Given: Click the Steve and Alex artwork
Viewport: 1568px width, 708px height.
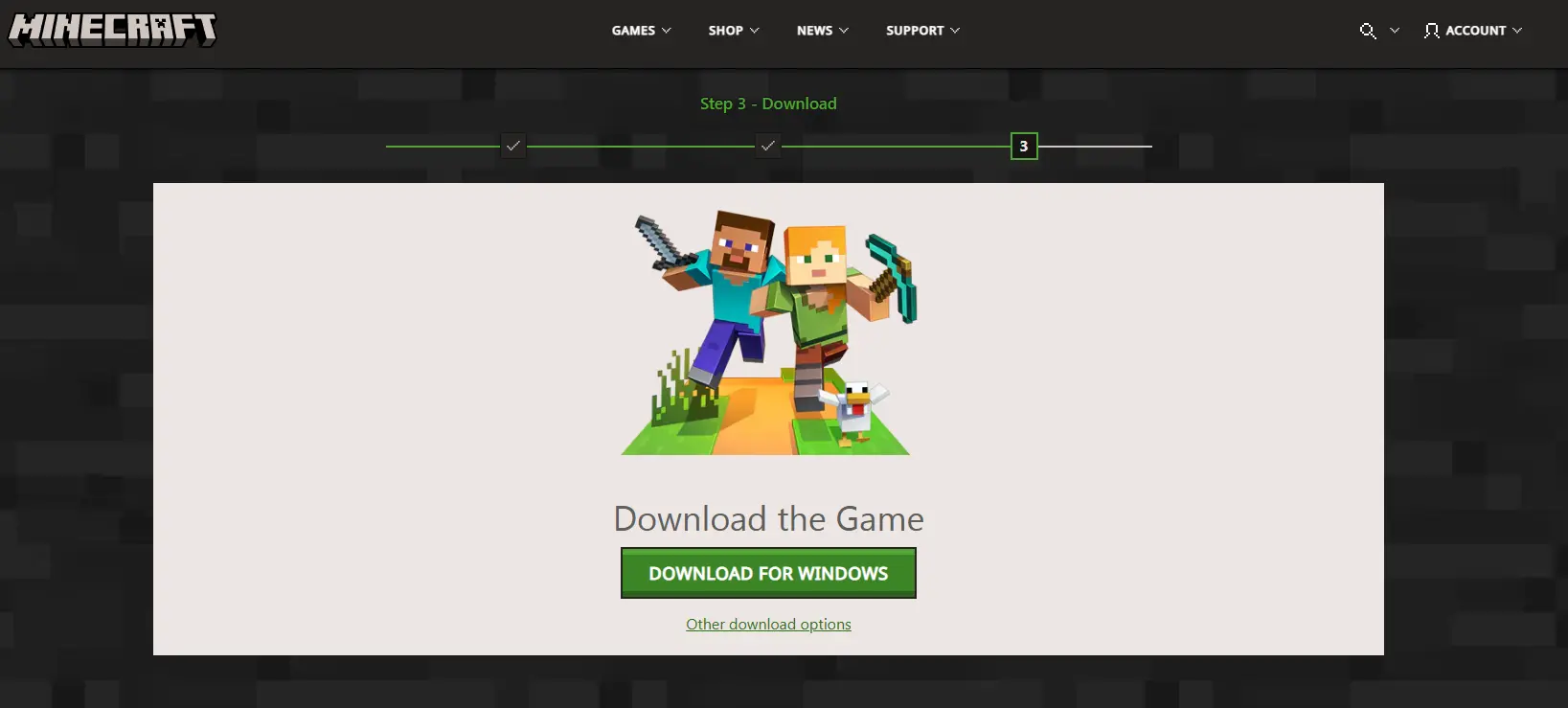Looking at the screenshot, I should (769, 332).
